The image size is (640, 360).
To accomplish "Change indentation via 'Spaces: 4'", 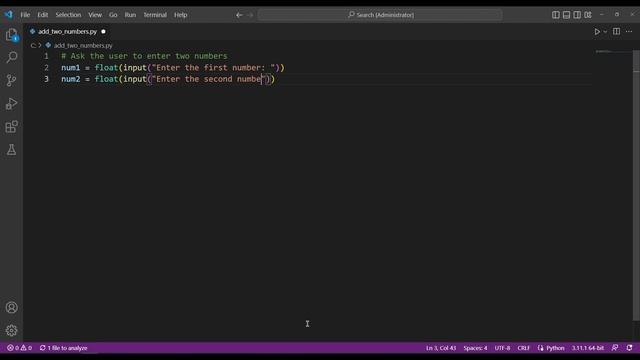I will pyautogui.click(x=475, y=348).
